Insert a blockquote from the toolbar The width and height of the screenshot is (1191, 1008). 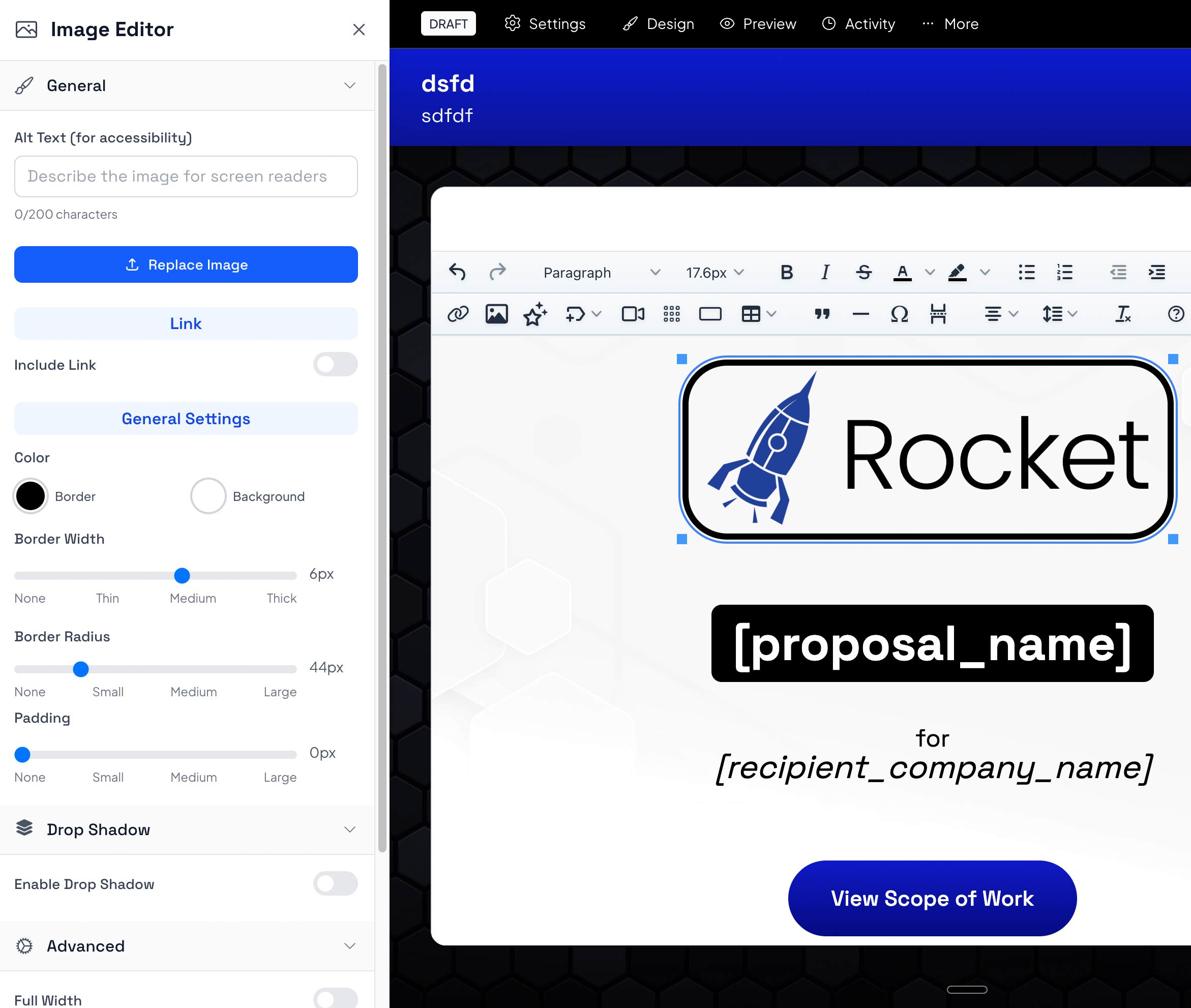(x=822, y=314)
